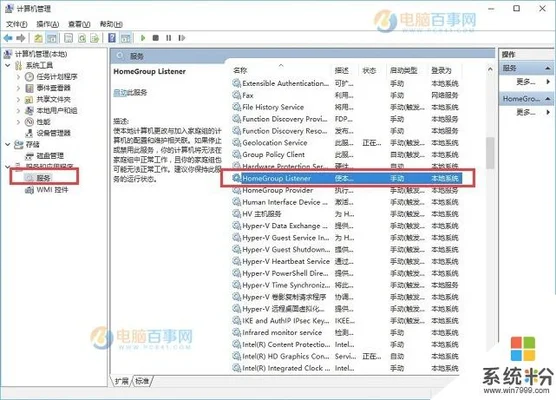Open 设备管理器 in the tree
Screen dimensions: 556x400
click(53, 133)
